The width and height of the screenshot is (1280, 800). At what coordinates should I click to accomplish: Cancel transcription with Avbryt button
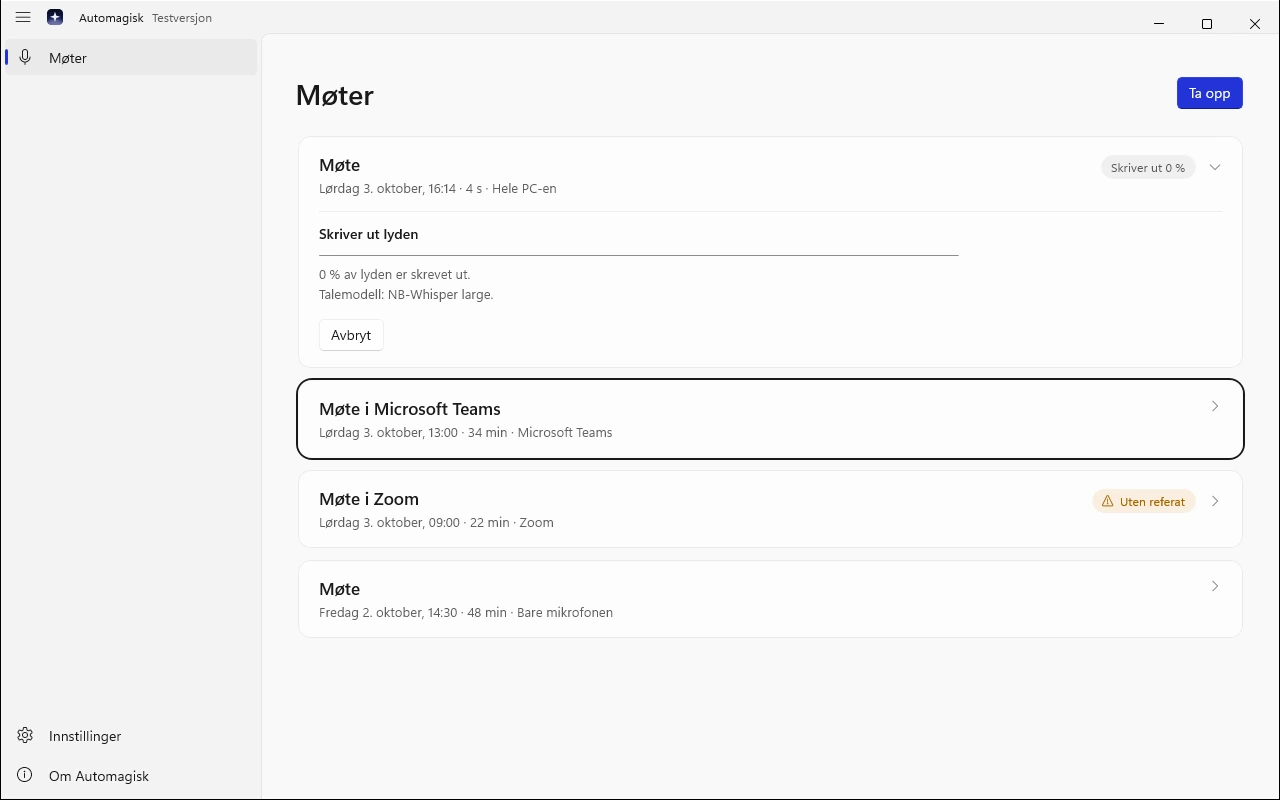pos(351,335)
